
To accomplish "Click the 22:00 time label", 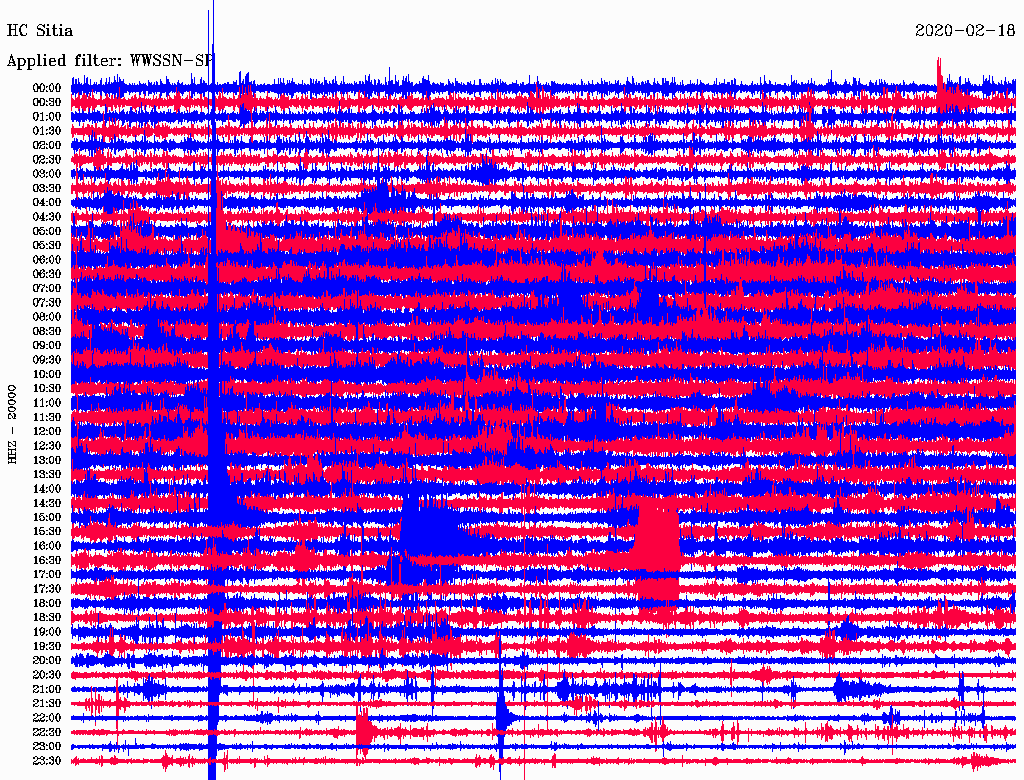I will tap(47, 717).
